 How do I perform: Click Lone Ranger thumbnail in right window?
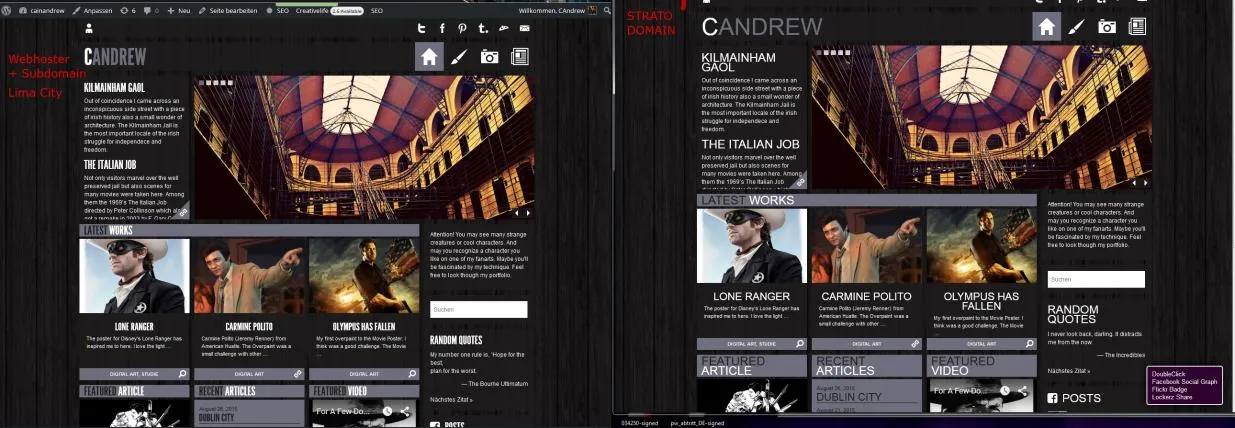(752, 245)
